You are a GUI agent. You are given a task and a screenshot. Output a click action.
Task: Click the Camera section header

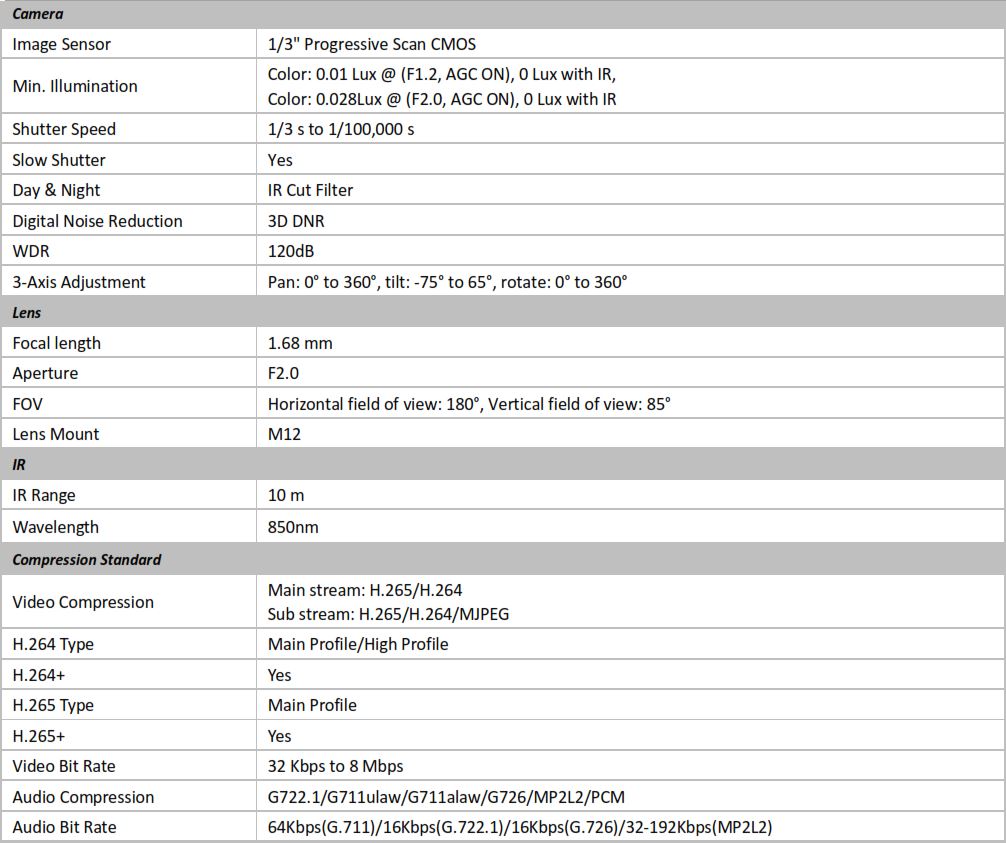point(38,14)
